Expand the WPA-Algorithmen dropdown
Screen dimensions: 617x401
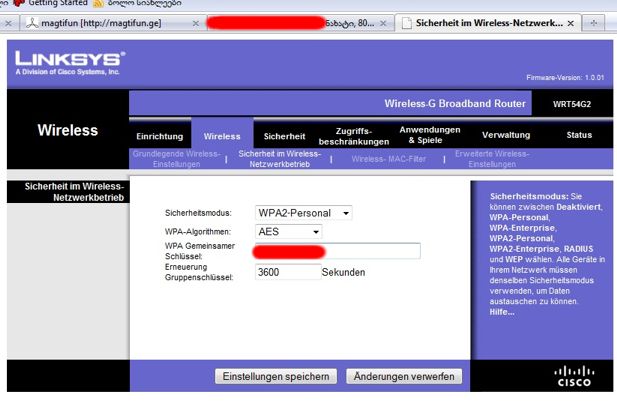pos(288,232)
